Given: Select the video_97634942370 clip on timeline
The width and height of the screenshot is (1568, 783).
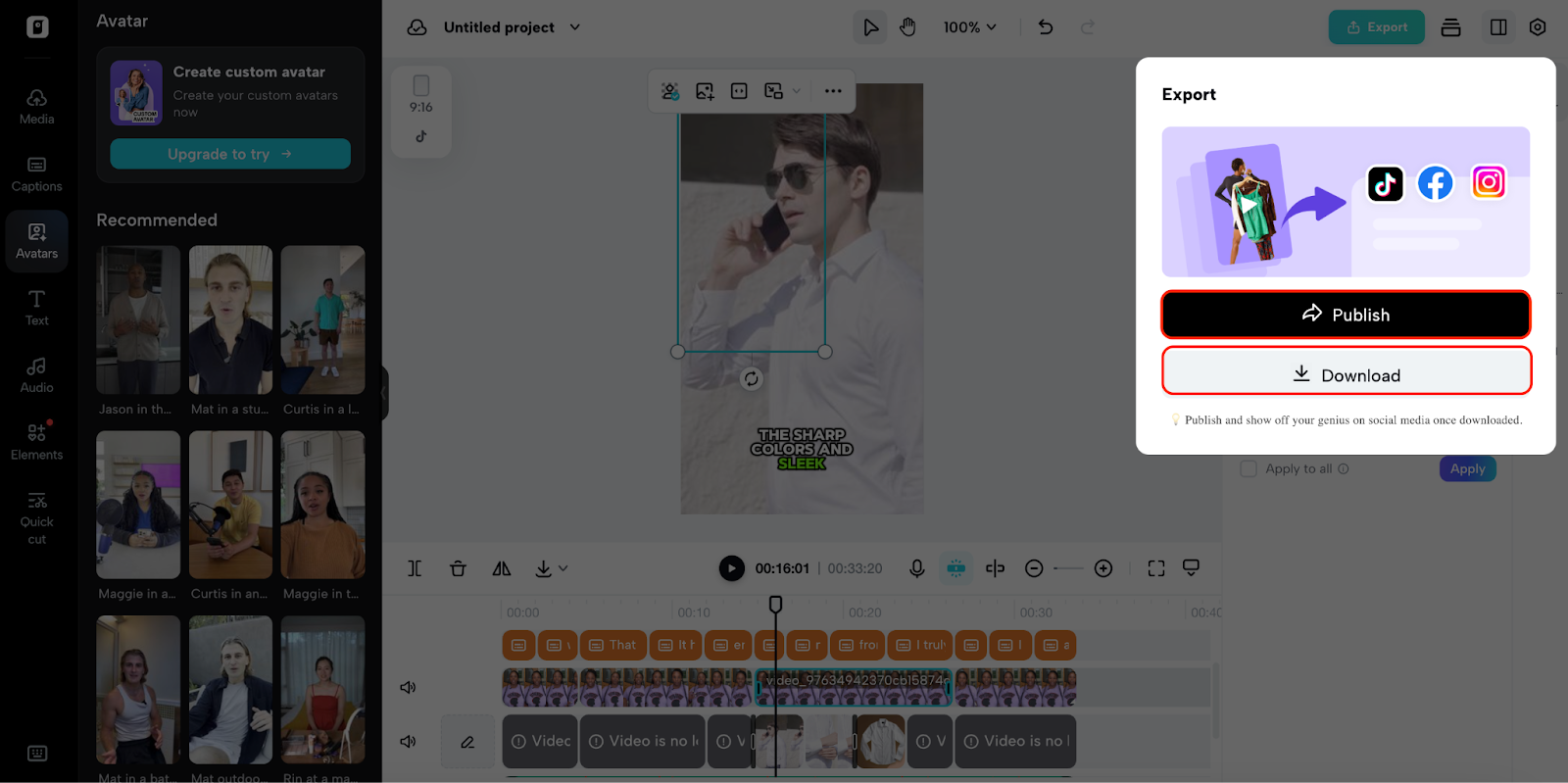Looking at the screenshot, I should pos(853,687).
